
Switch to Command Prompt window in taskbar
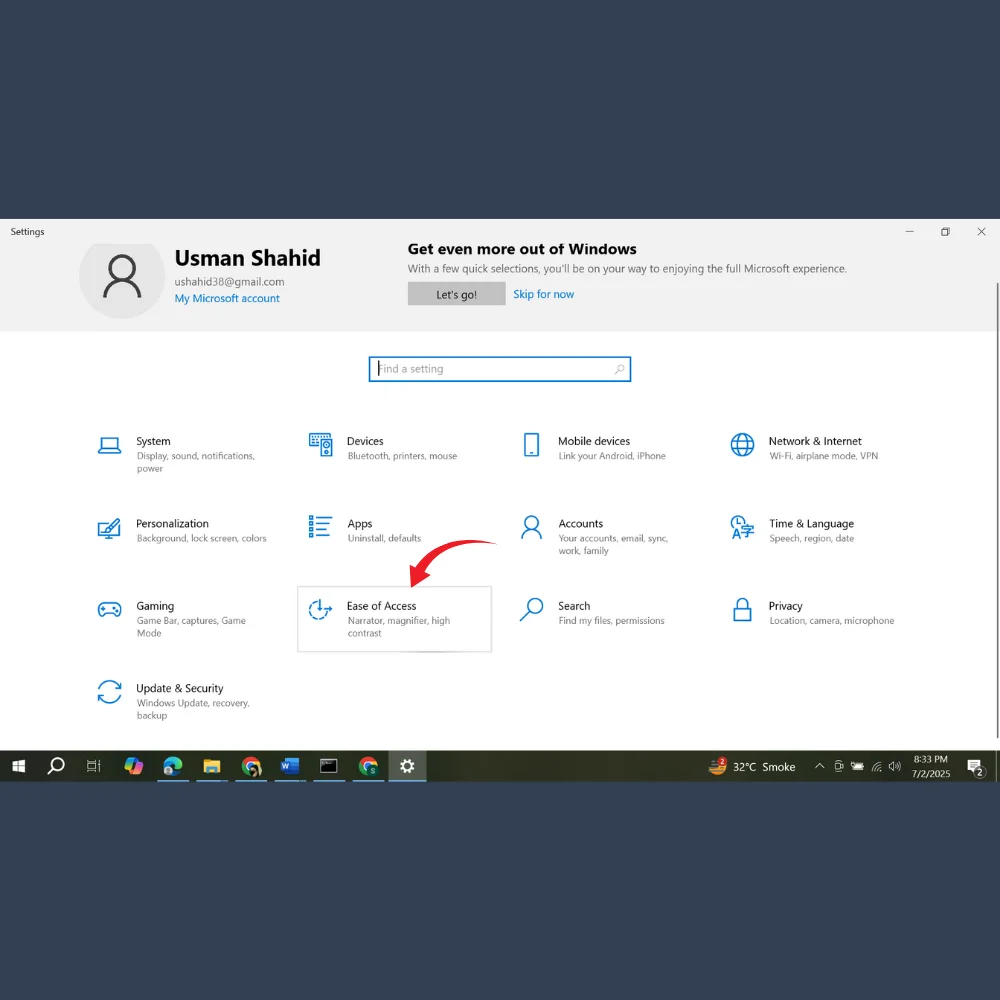coord(328,766)
